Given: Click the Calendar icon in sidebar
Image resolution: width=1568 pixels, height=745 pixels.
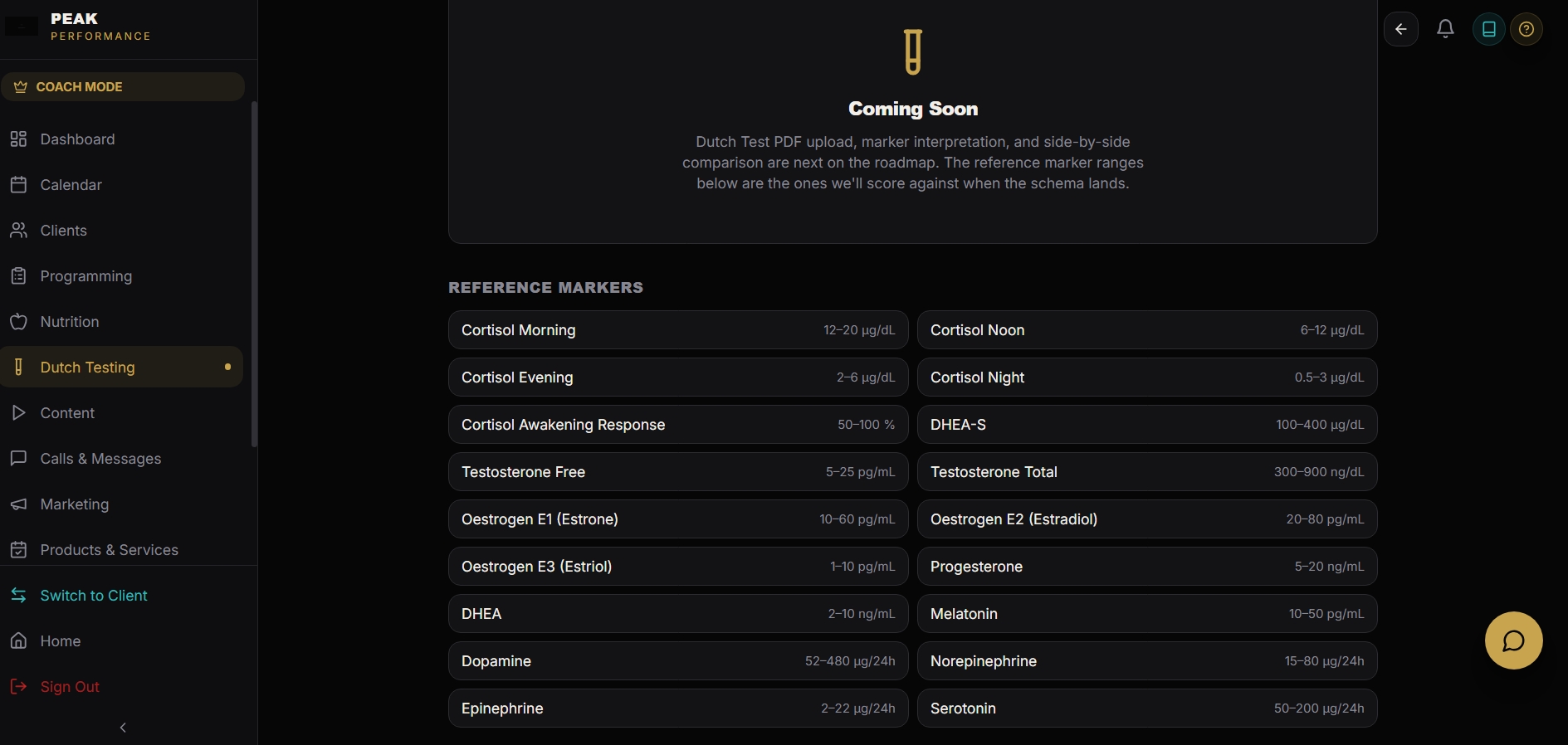Looking at the screenshot, I should (18, 184).
